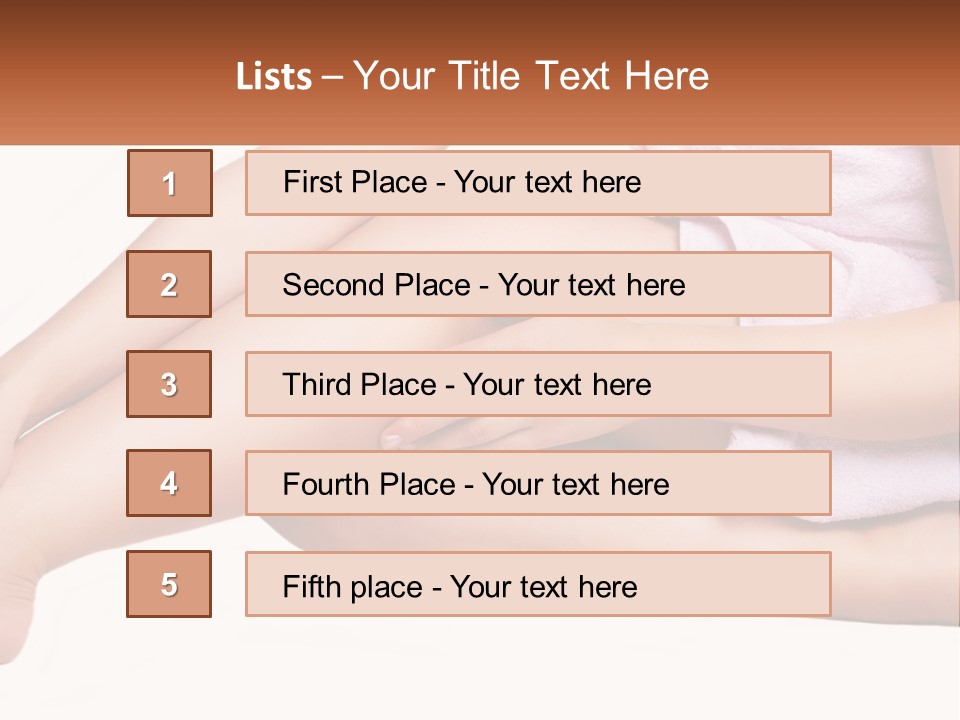Click the words 'Second Place'
This screenshot has height=720, width=960.
(x=377, y=285)
